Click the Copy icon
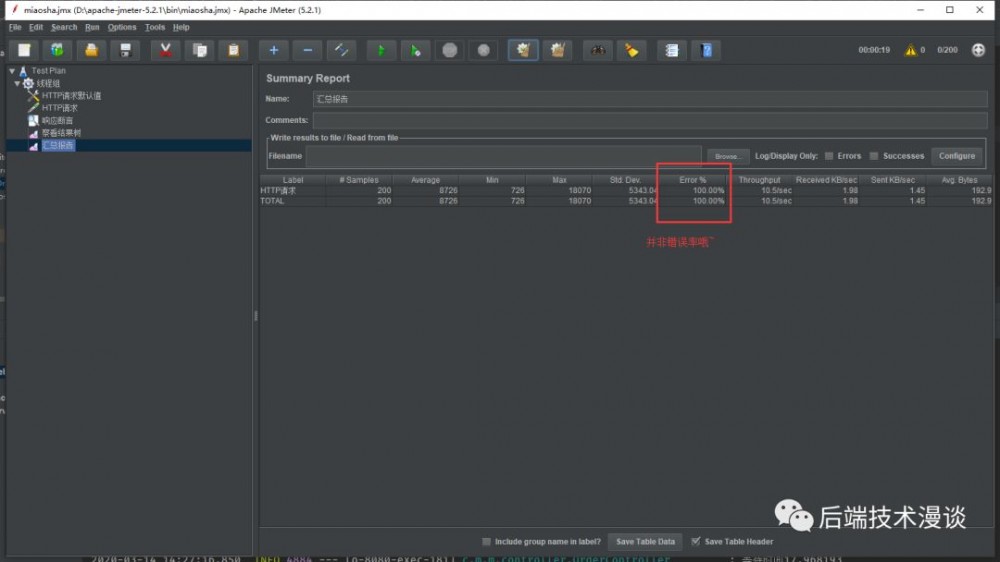The image size is (1000, 562). pos(200,50)
